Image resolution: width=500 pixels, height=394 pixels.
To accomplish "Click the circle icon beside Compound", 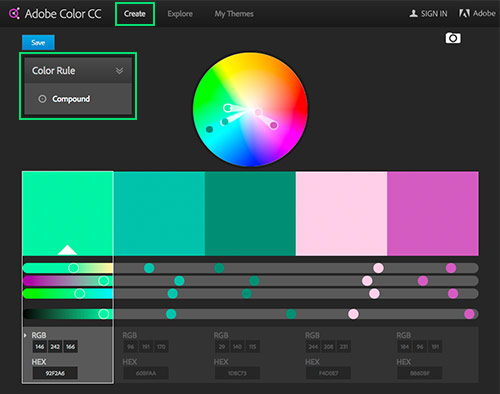I will (x=42, y=99).
